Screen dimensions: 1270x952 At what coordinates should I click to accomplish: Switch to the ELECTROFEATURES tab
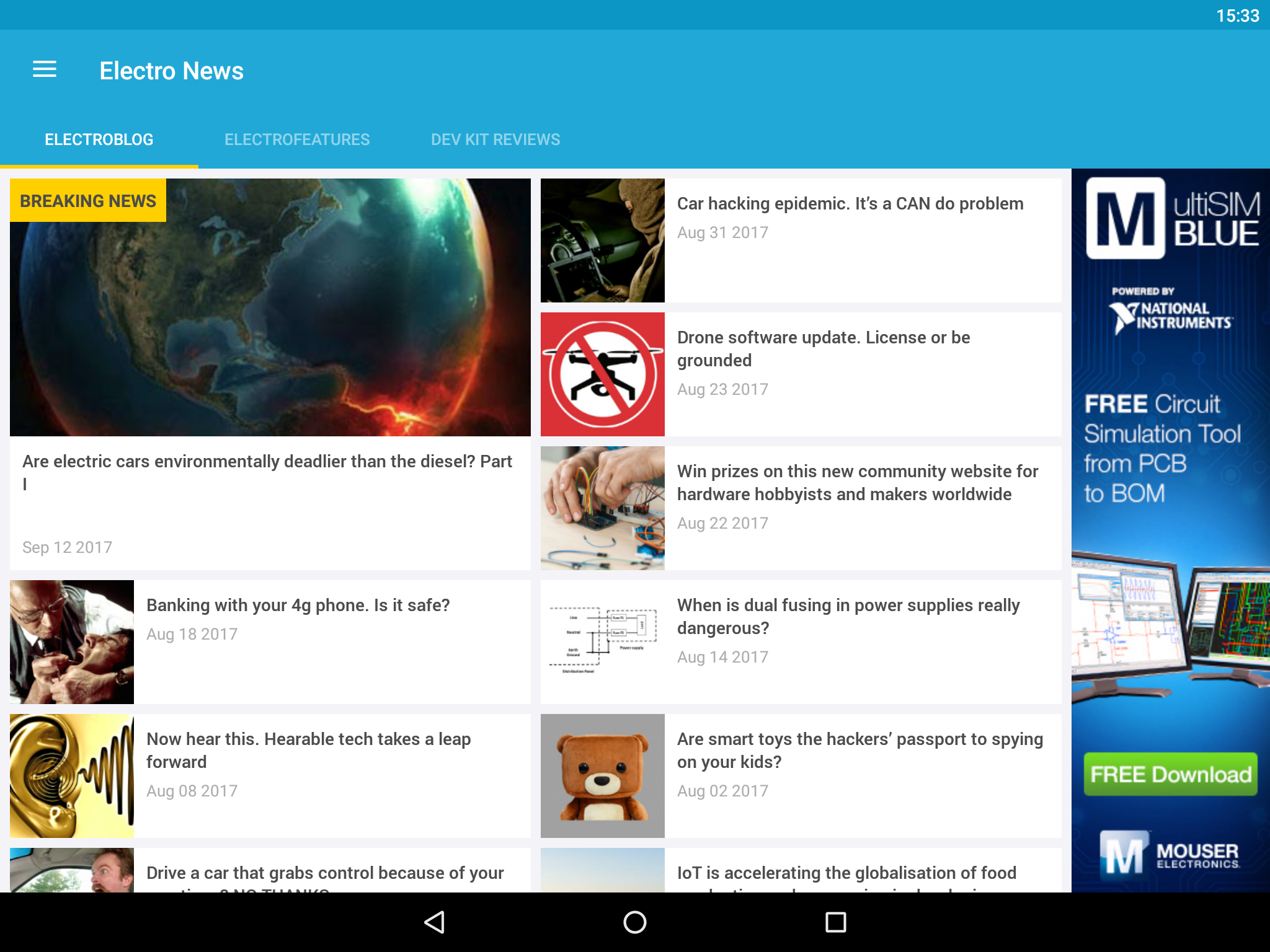[x=297, y=139]
